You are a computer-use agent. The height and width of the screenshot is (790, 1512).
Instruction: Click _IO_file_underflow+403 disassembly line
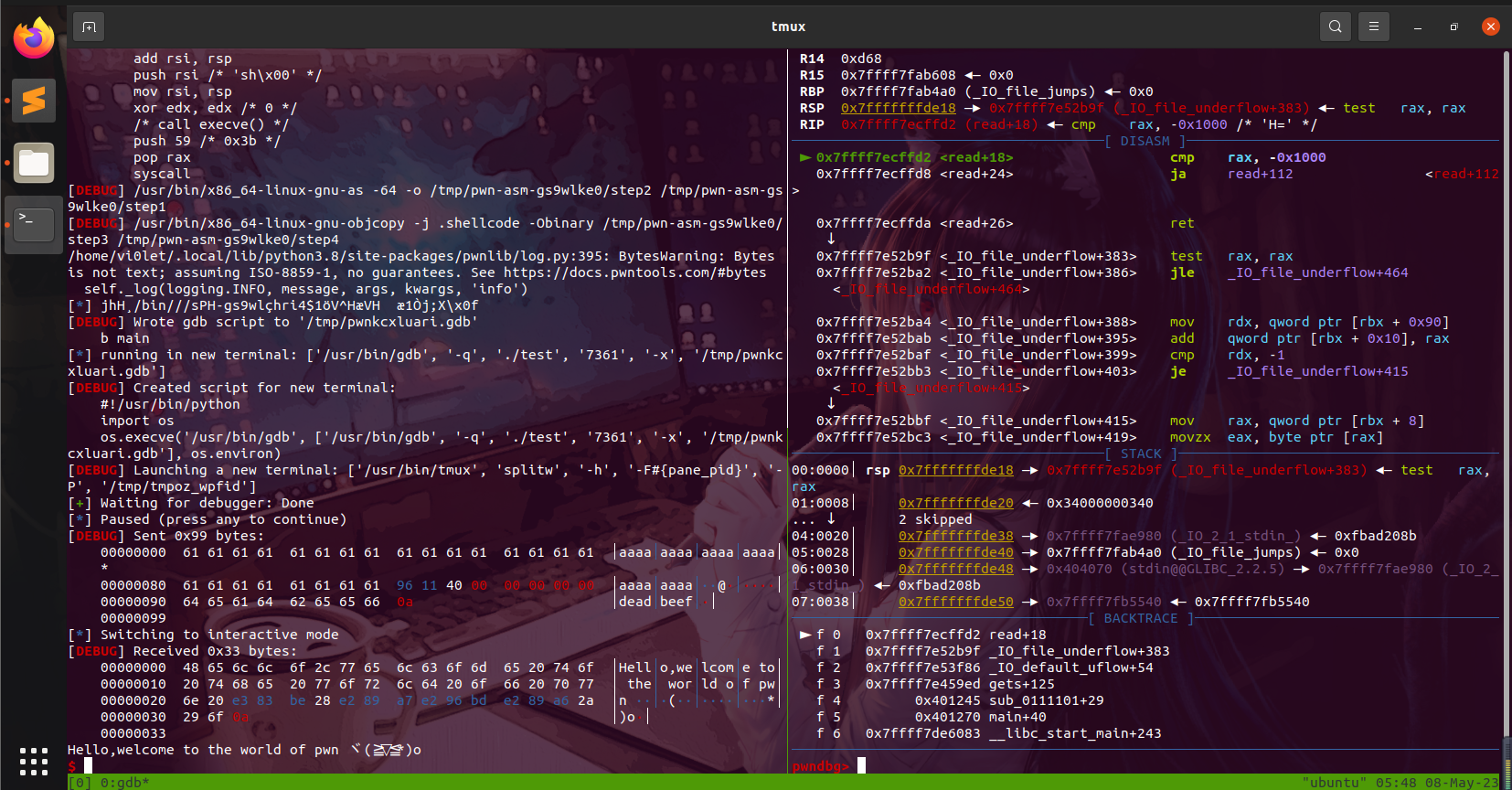[1112, 371]
